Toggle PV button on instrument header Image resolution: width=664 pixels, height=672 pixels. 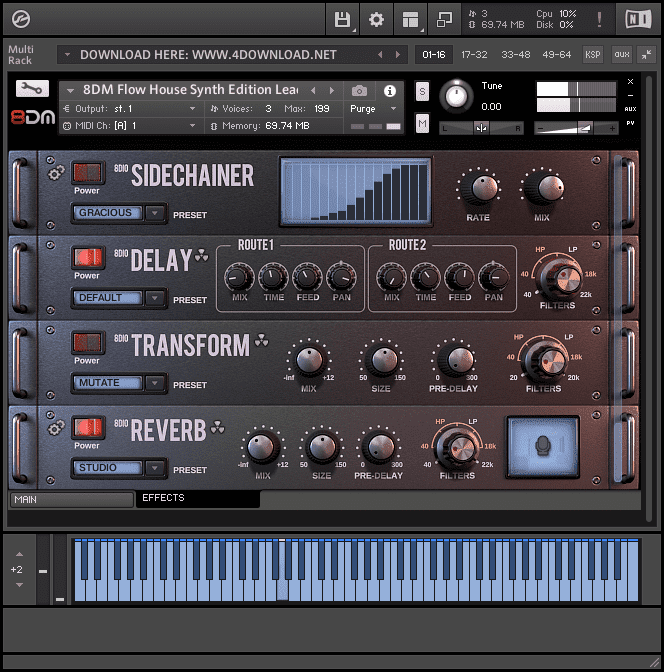pyautogui.click(x=630, y=123)
